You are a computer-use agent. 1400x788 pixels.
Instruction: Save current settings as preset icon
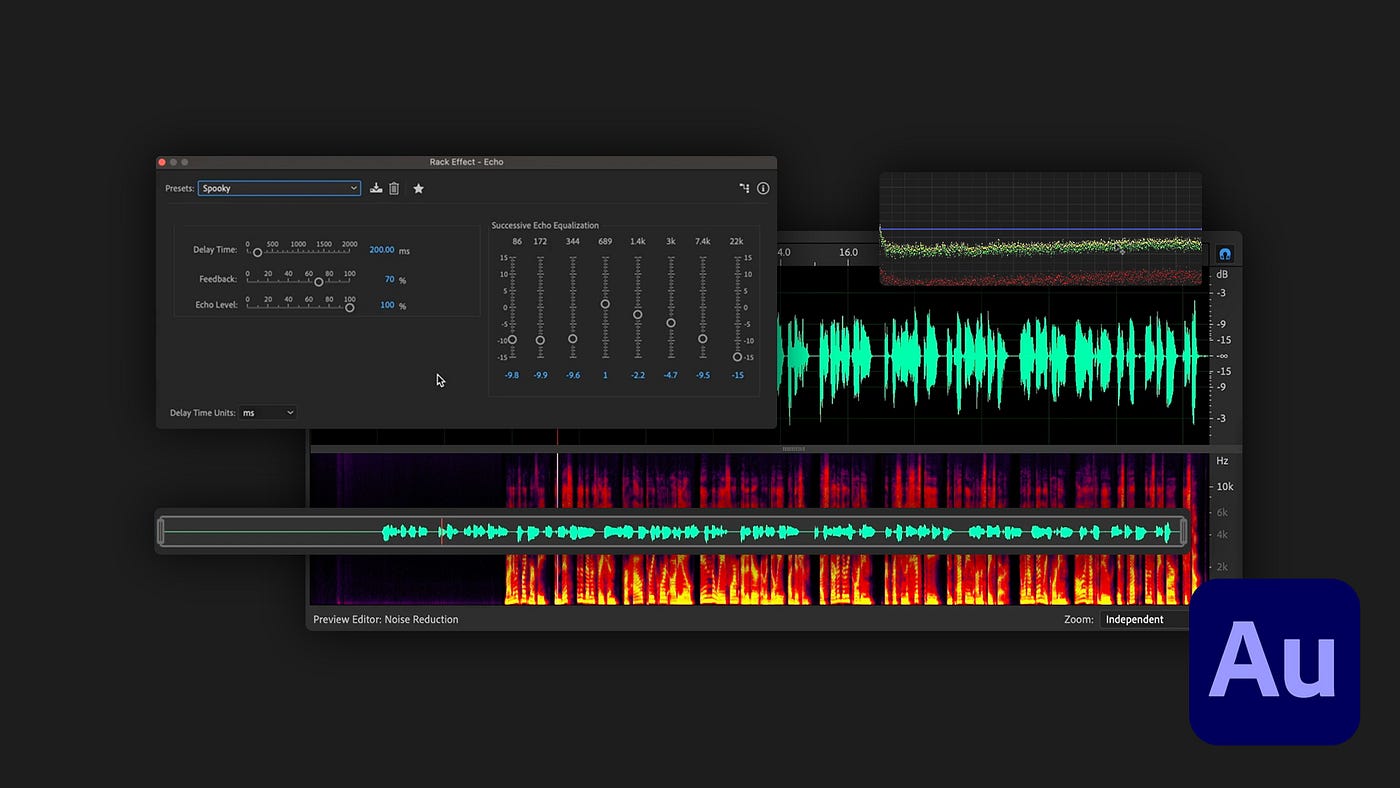[376, 188]
